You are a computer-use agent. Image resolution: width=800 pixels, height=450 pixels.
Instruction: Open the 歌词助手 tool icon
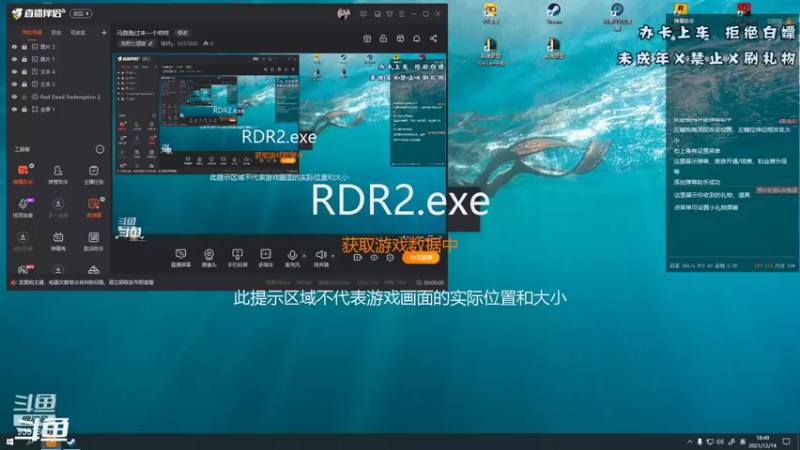[93, 241]
